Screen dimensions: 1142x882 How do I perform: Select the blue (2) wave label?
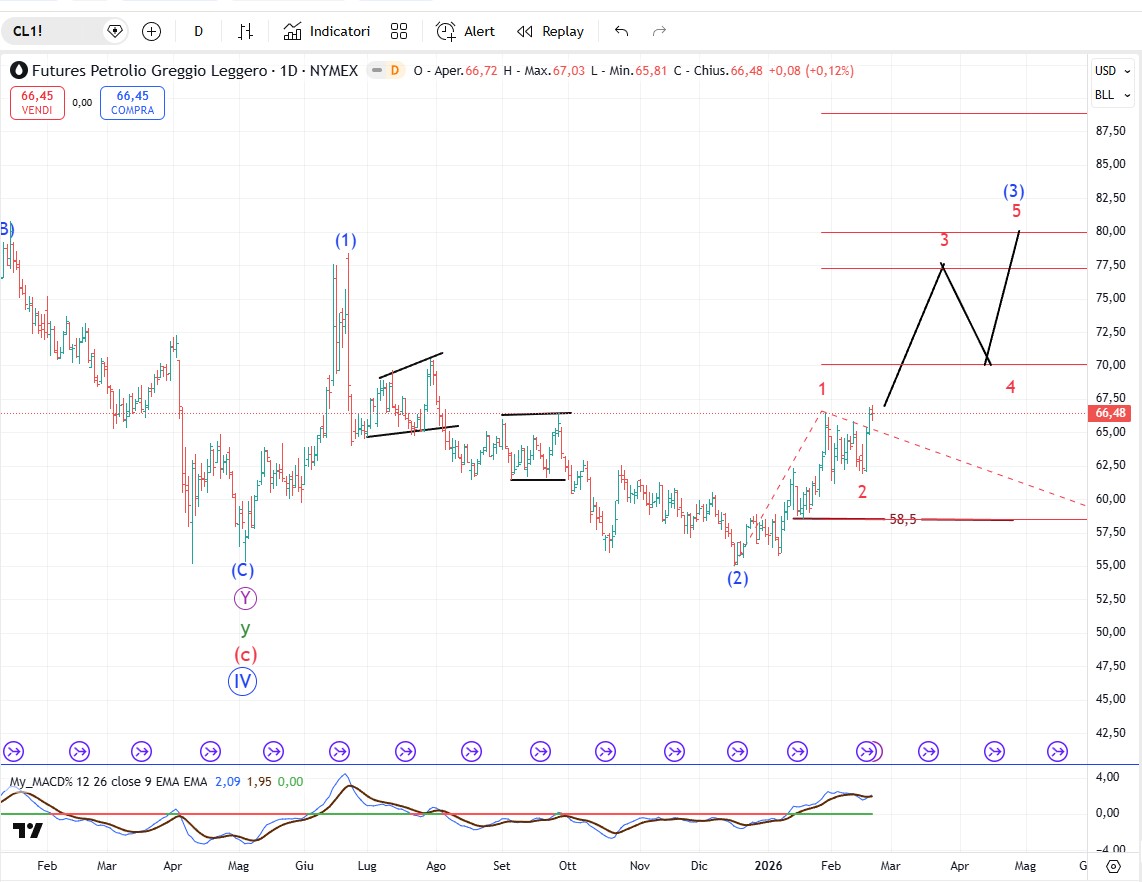pyautogui.click(x=737, y=578)
